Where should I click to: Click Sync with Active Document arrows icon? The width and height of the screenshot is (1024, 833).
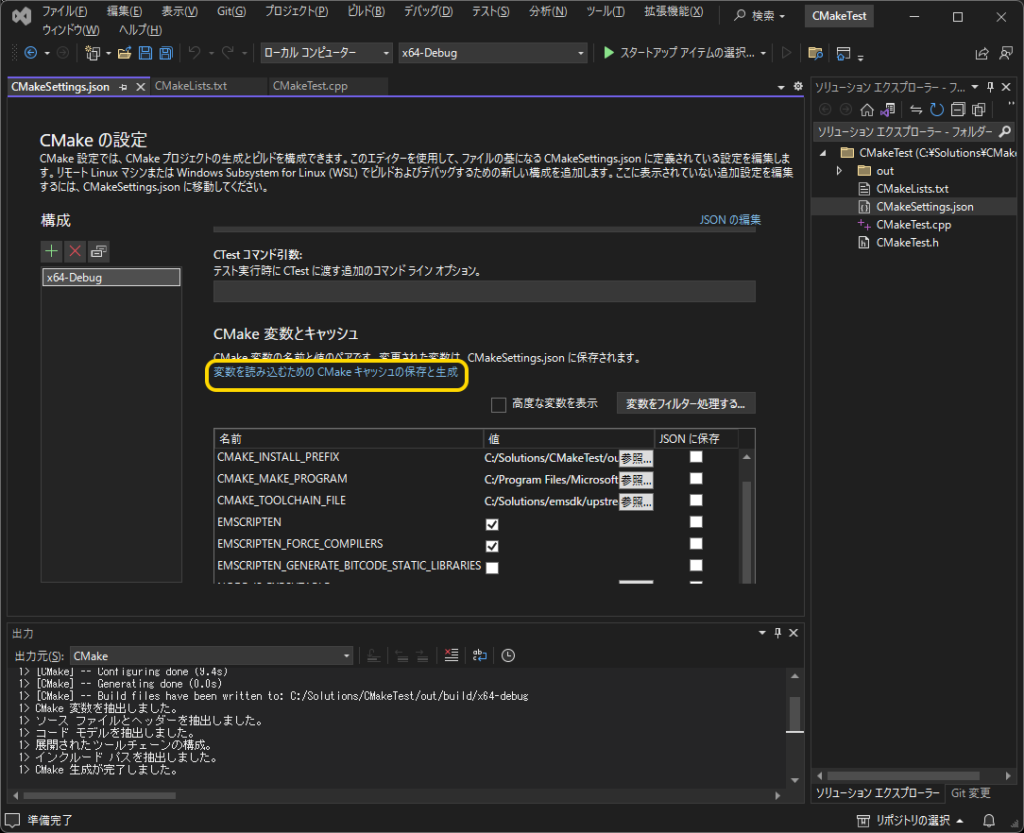click(x=916, y=110)
